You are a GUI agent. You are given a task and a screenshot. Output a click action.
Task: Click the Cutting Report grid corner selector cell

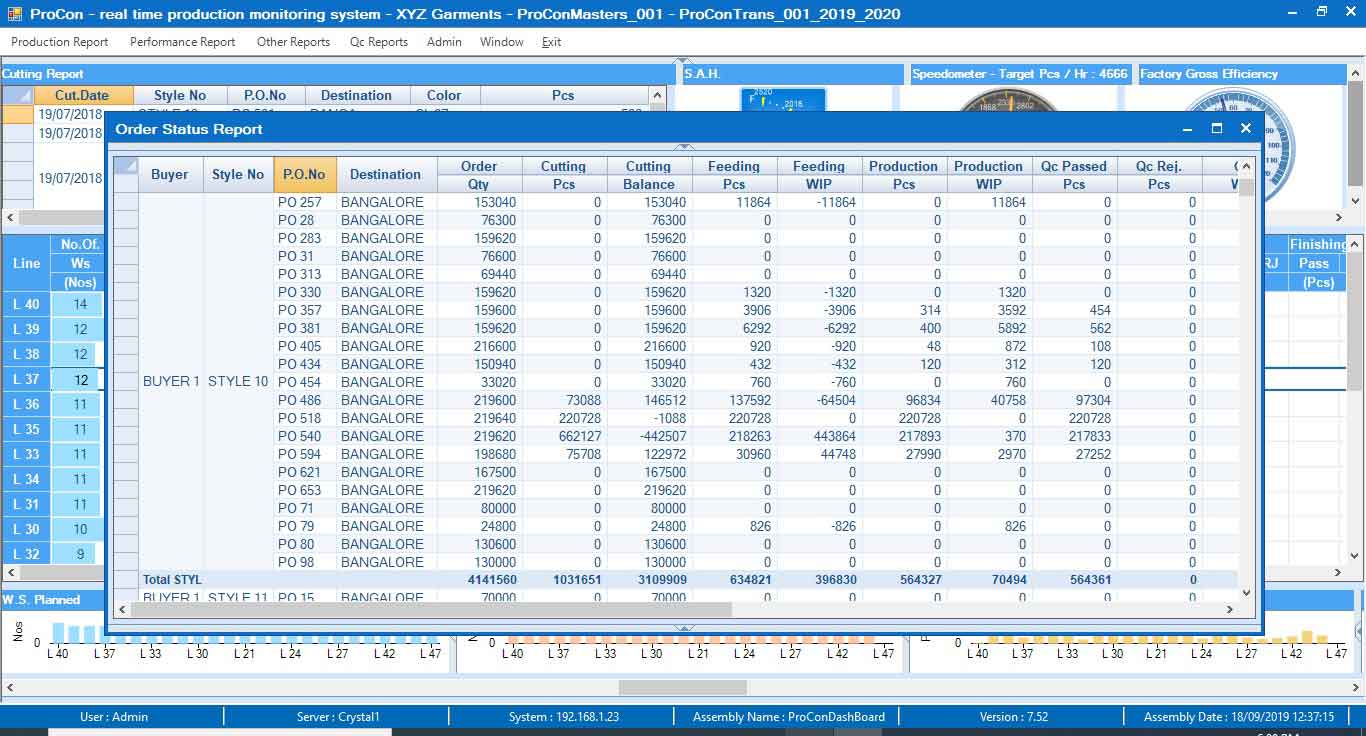(x=16, y=95)
